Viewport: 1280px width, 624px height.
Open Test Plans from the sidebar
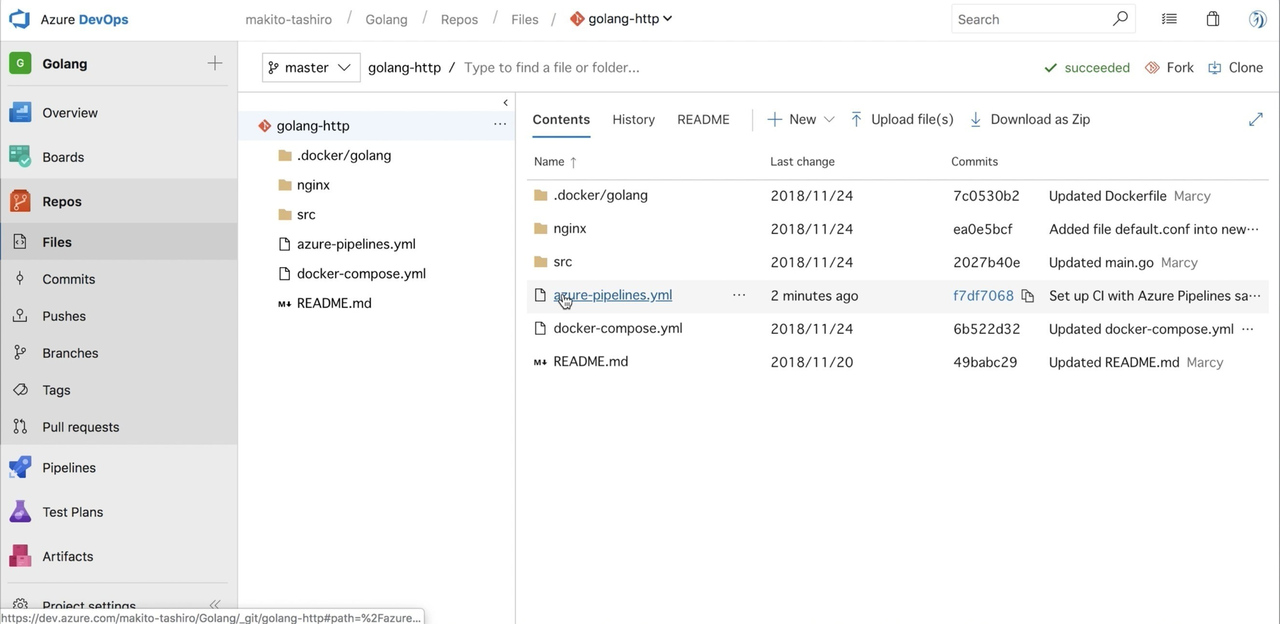72,511
